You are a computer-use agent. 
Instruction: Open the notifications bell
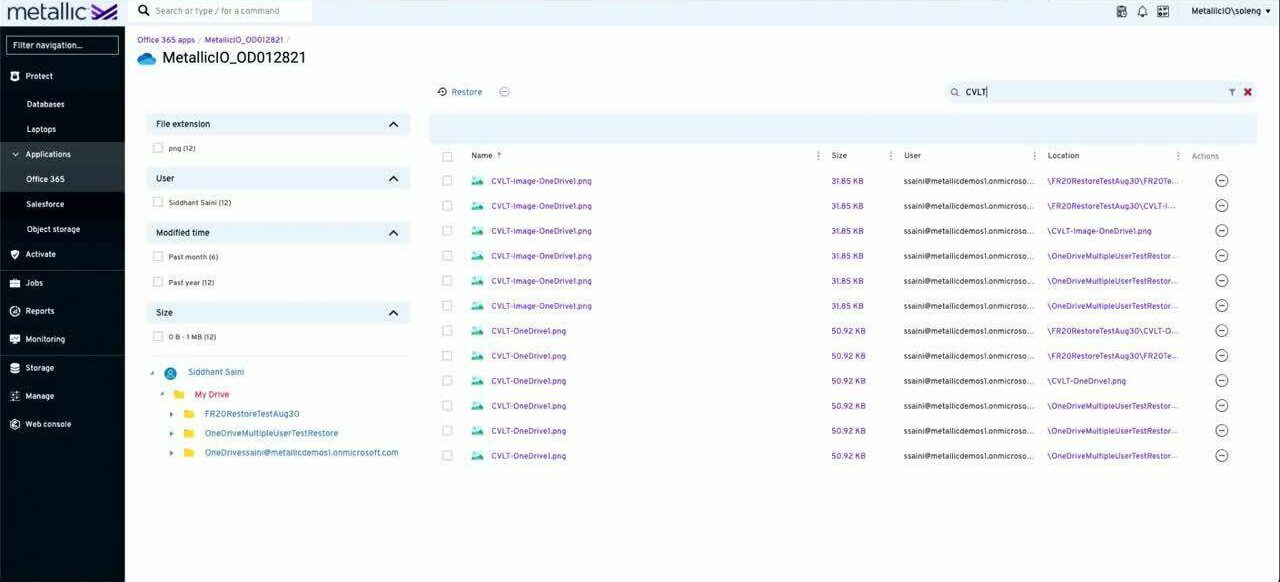tap(1142, 11)
